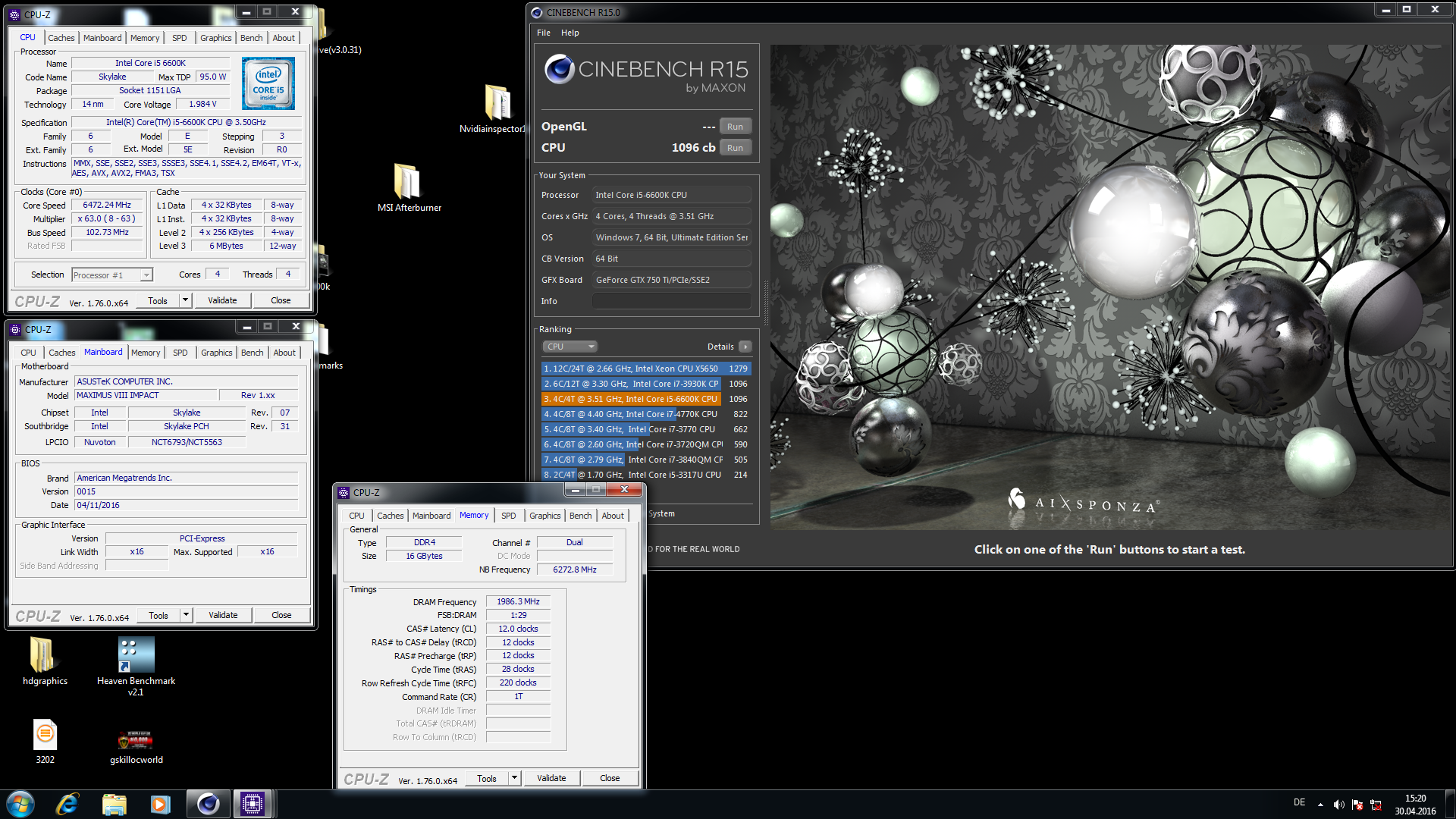The image size is (1456, 819).
Task: Click Close button in Memory CPU-Z window
Action: [x=610, y=778]
